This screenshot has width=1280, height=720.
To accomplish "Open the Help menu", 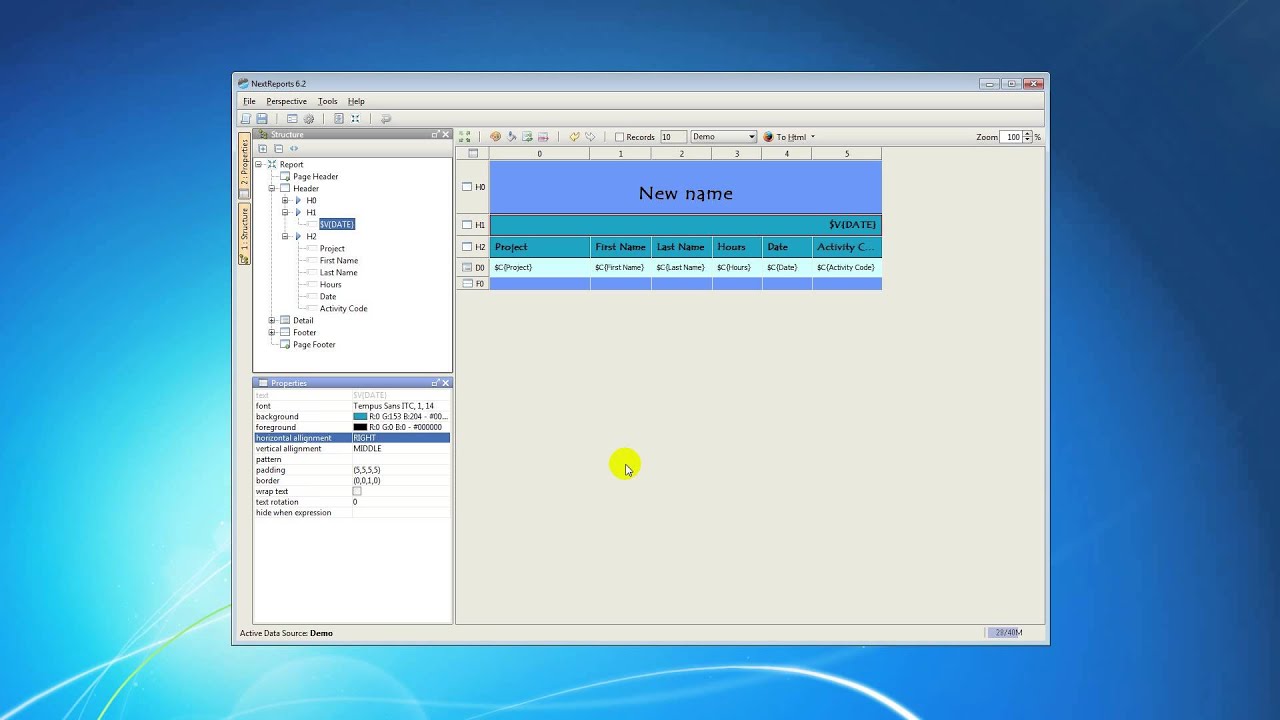I will [356, 101].
